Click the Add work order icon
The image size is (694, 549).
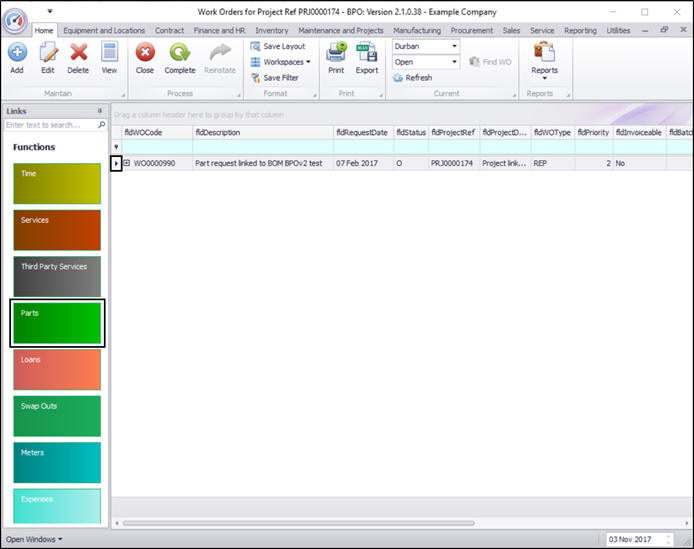(17, 52)
